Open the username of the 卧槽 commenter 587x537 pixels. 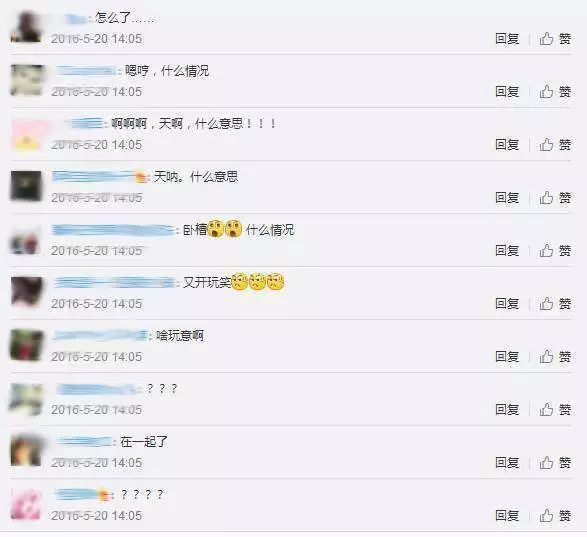pyautogui.click(x=112, y=230)
